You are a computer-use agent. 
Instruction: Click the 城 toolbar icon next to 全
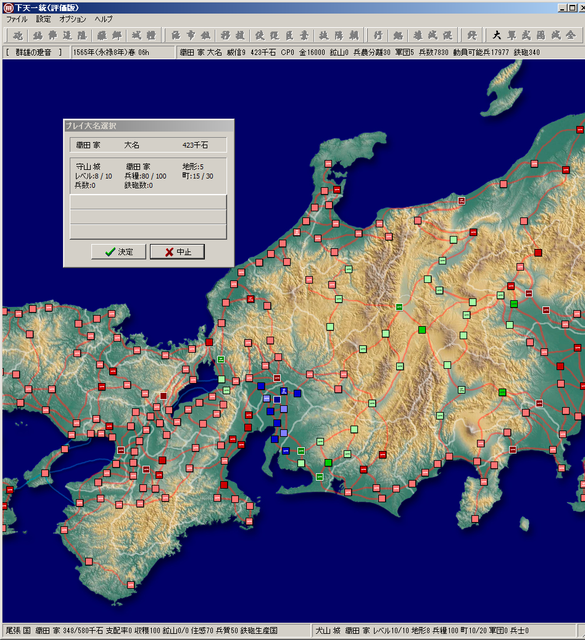pos(556,36)
